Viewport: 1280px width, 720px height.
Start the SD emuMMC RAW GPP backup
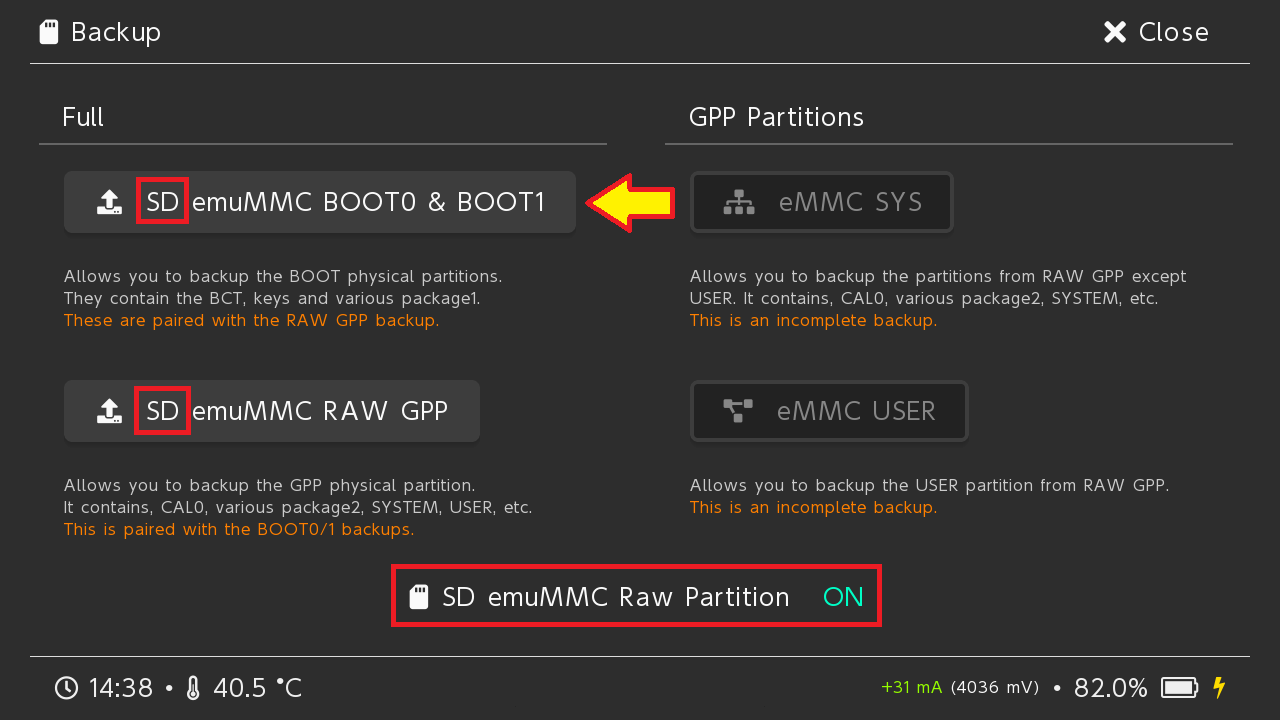point(272,411)
